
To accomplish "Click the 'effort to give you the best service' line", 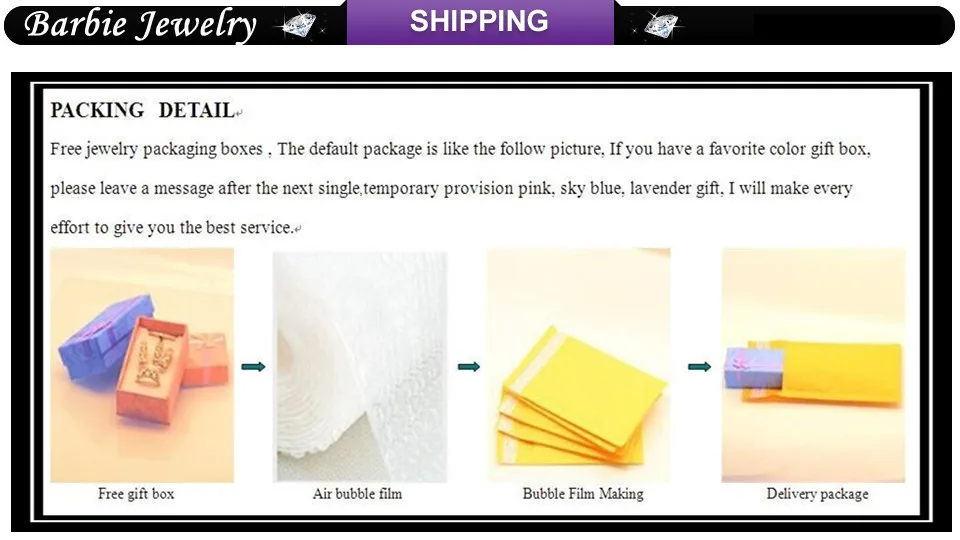I will [172, 228].
